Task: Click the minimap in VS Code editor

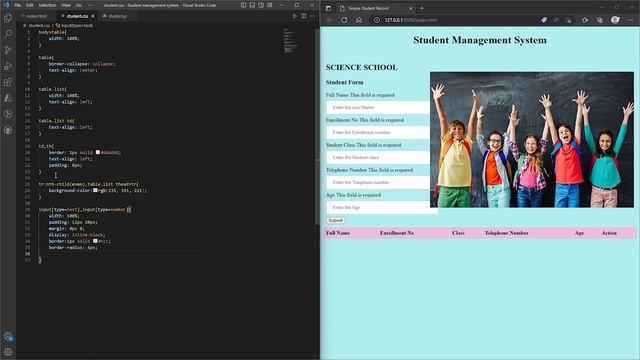Action: [x=291, y=41]
